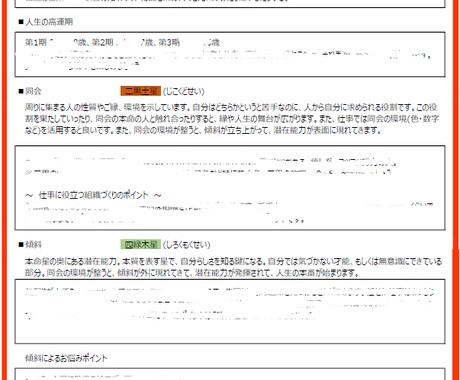Click the paragraph beginning 本命星の奥にある潜在能力

pyautogui.click(x=233, y=267)
